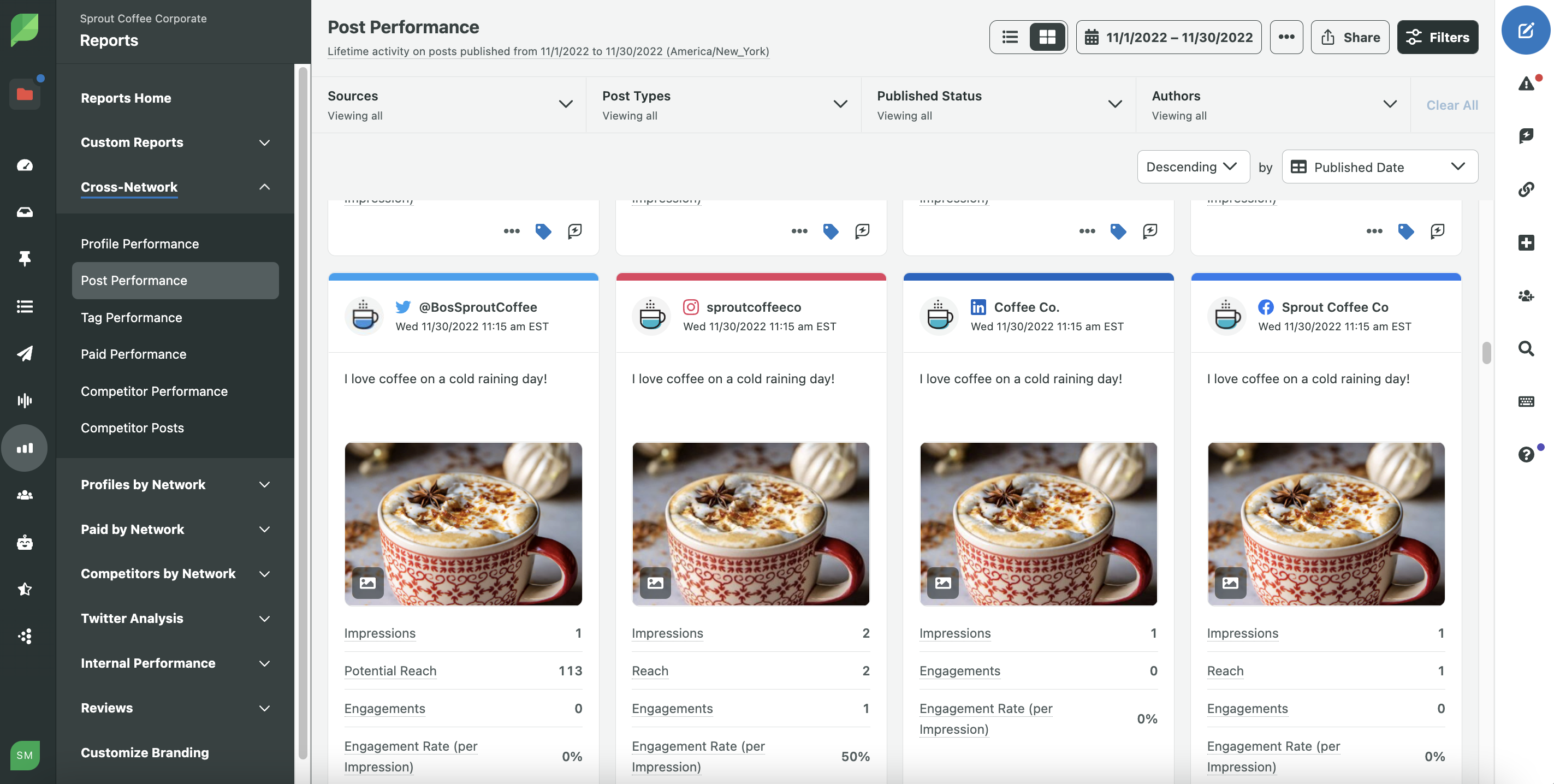Switch to list view layout
Viewport: 1554px width, 784px height.
(1010, 37)
